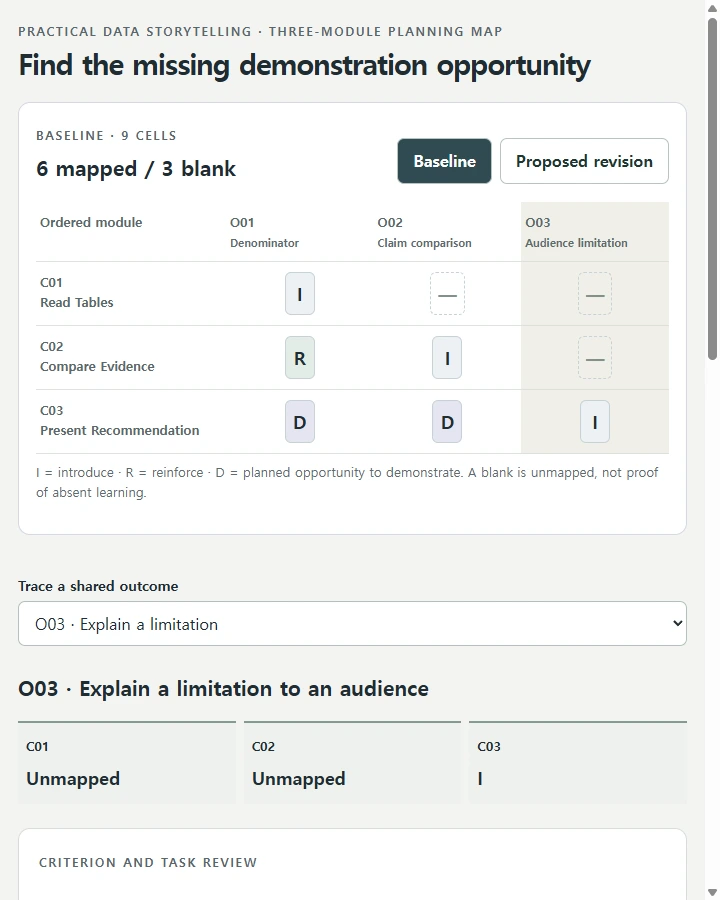Click the C01 Unmapped trace card

(127, 762)
